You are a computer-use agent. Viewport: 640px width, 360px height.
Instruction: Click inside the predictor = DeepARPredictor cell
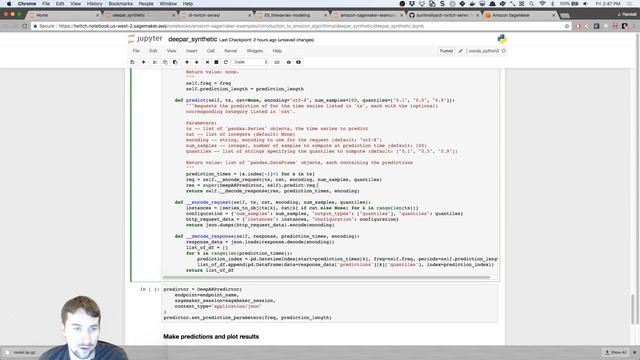(x=329, y=303)
